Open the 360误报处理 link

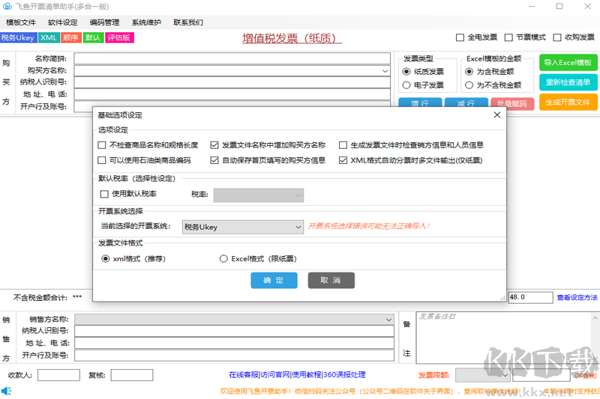(344, 375)
